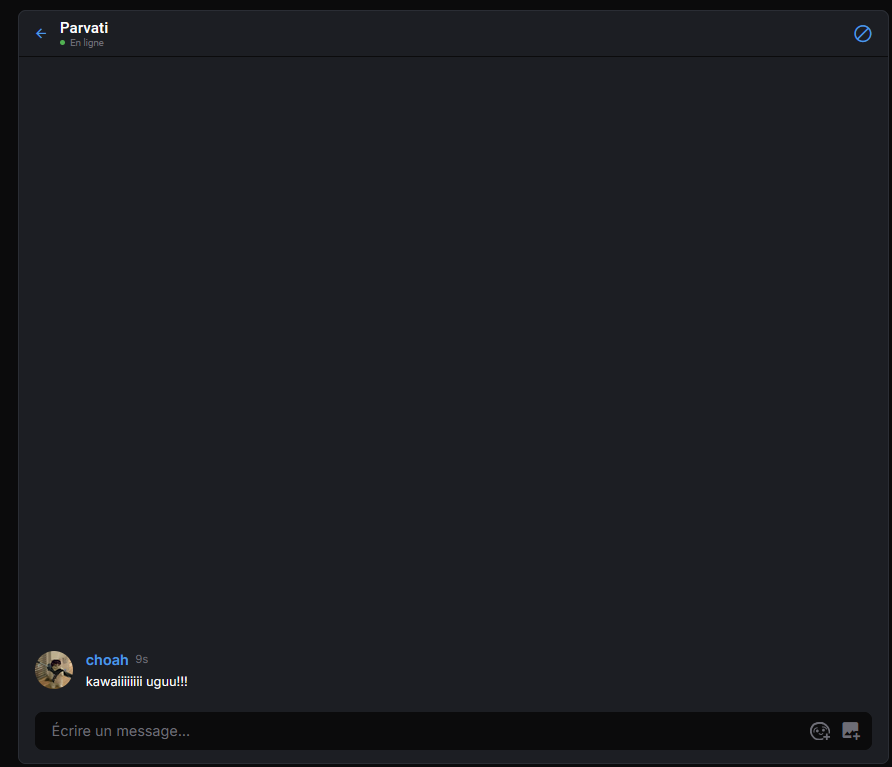This screenshot has height=767, width=892.
Task: Attach an image with the picture-plus icon
Action: [x=851, y=731]
